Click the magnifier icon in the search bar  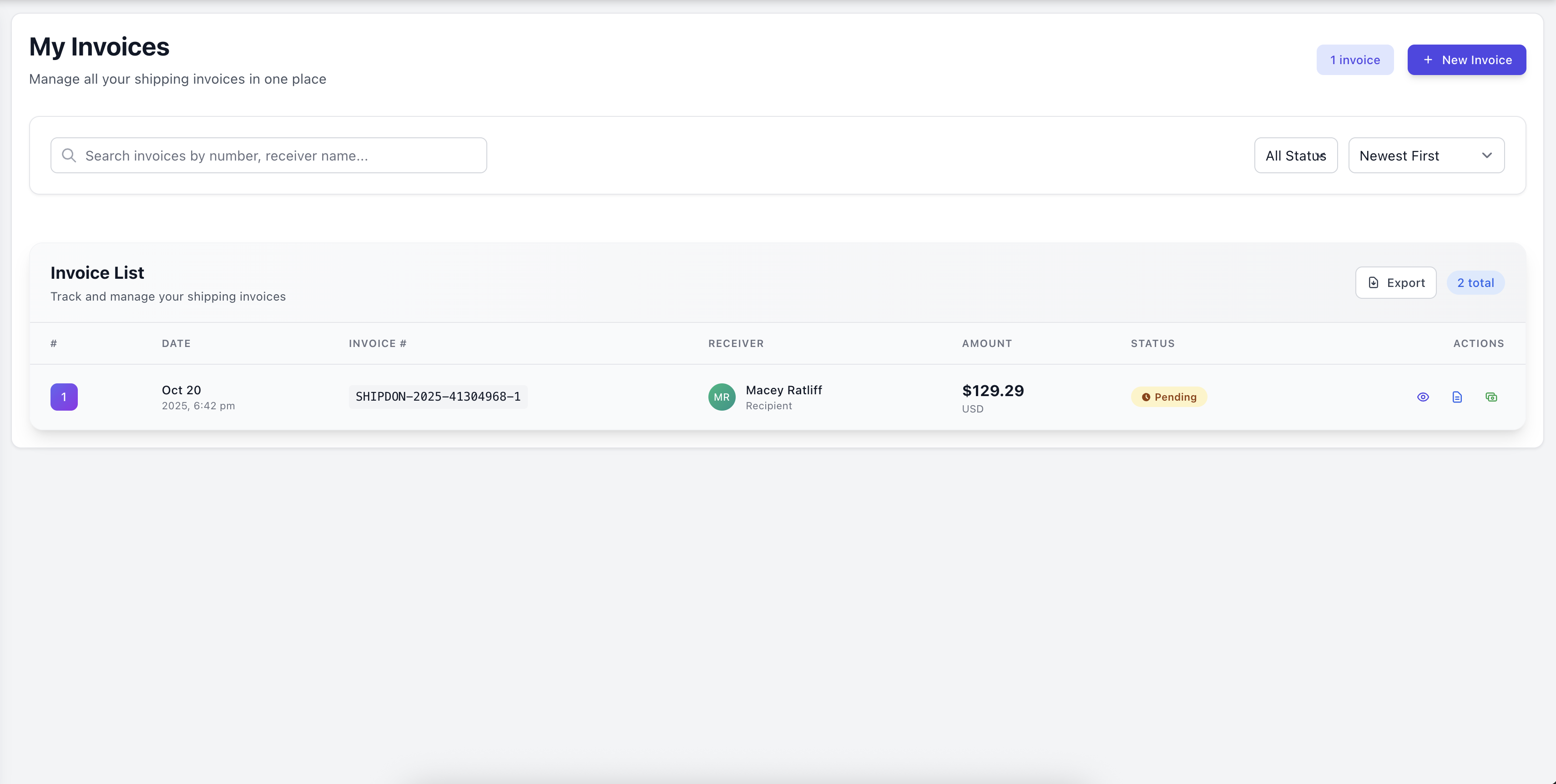pyautogui.click(x=69, y=155)
